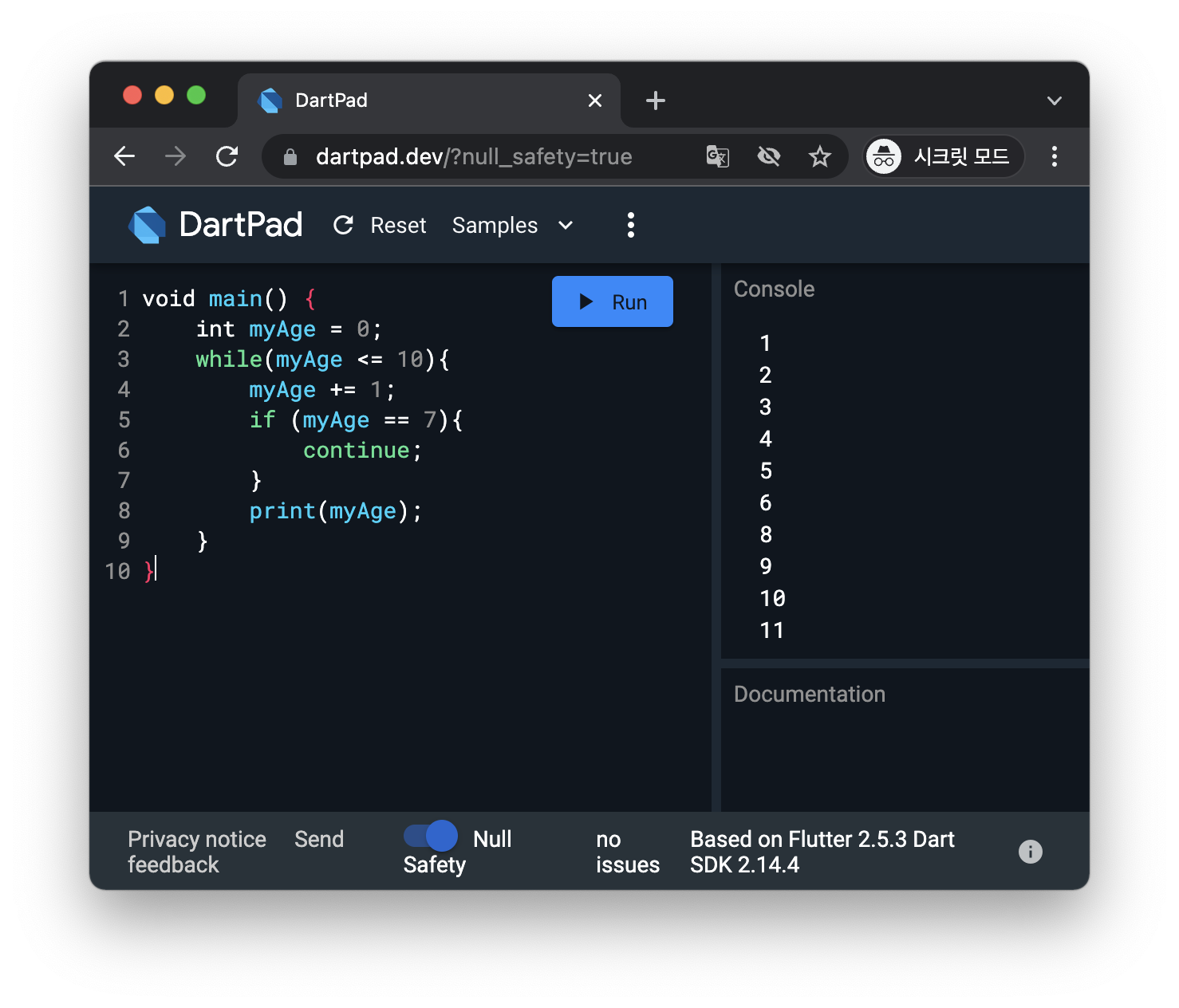Open the info icon in footer
Image resolution: width=1179 pixels, height=1008 pixels.
[1031, 852]
